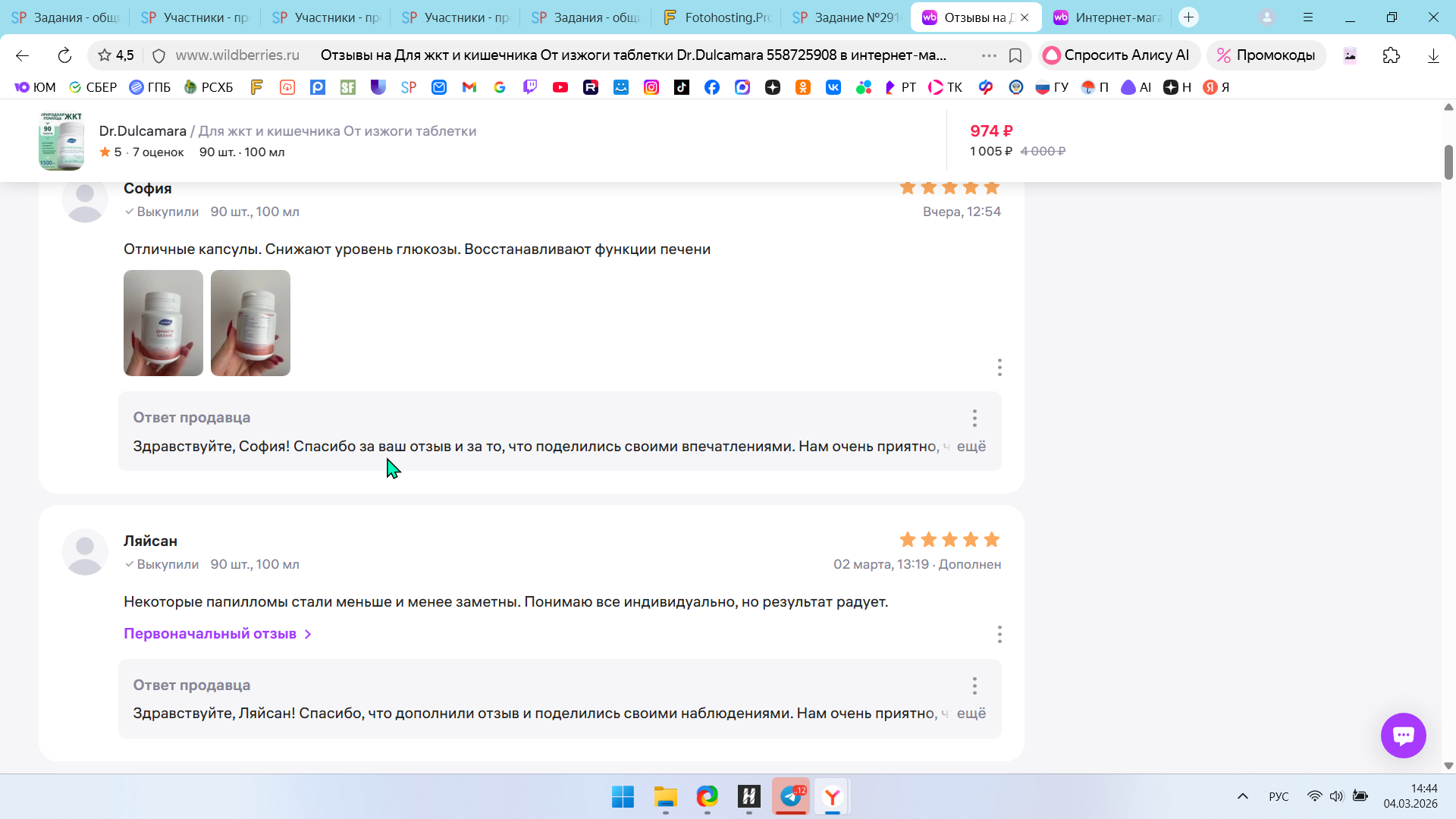This screenshot has width=1456, height=819.
Task: Open the Telegram app in taskbar
Action: pyautogui.click(x=791, y=796)
